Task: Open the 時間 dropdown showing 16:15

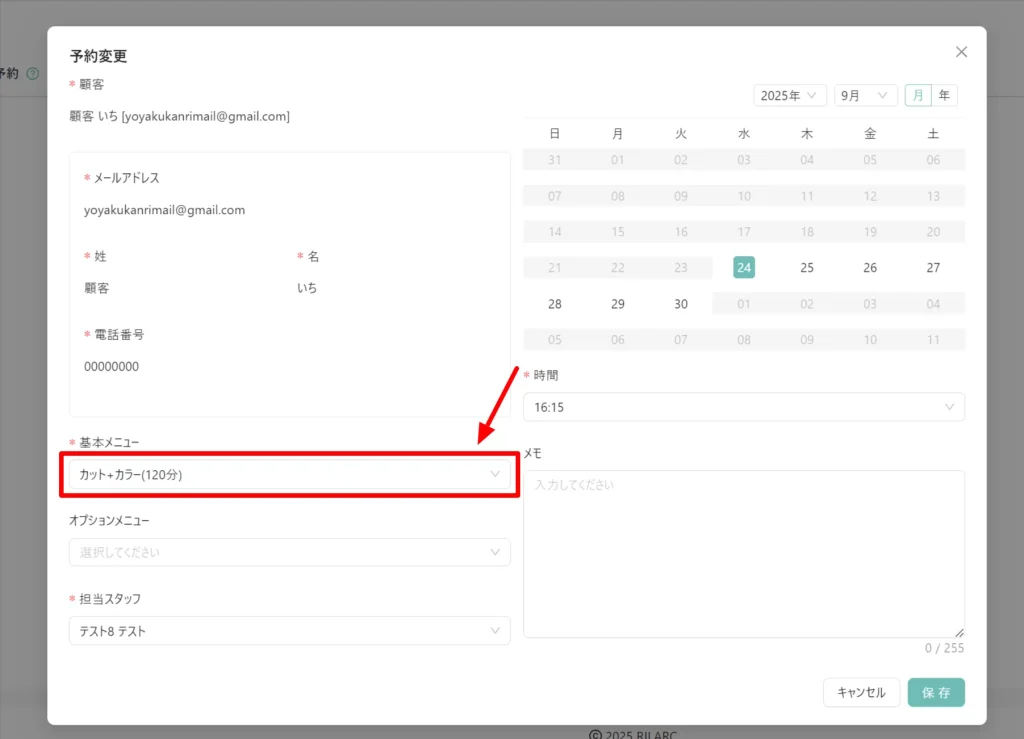Action: (743, 407)
